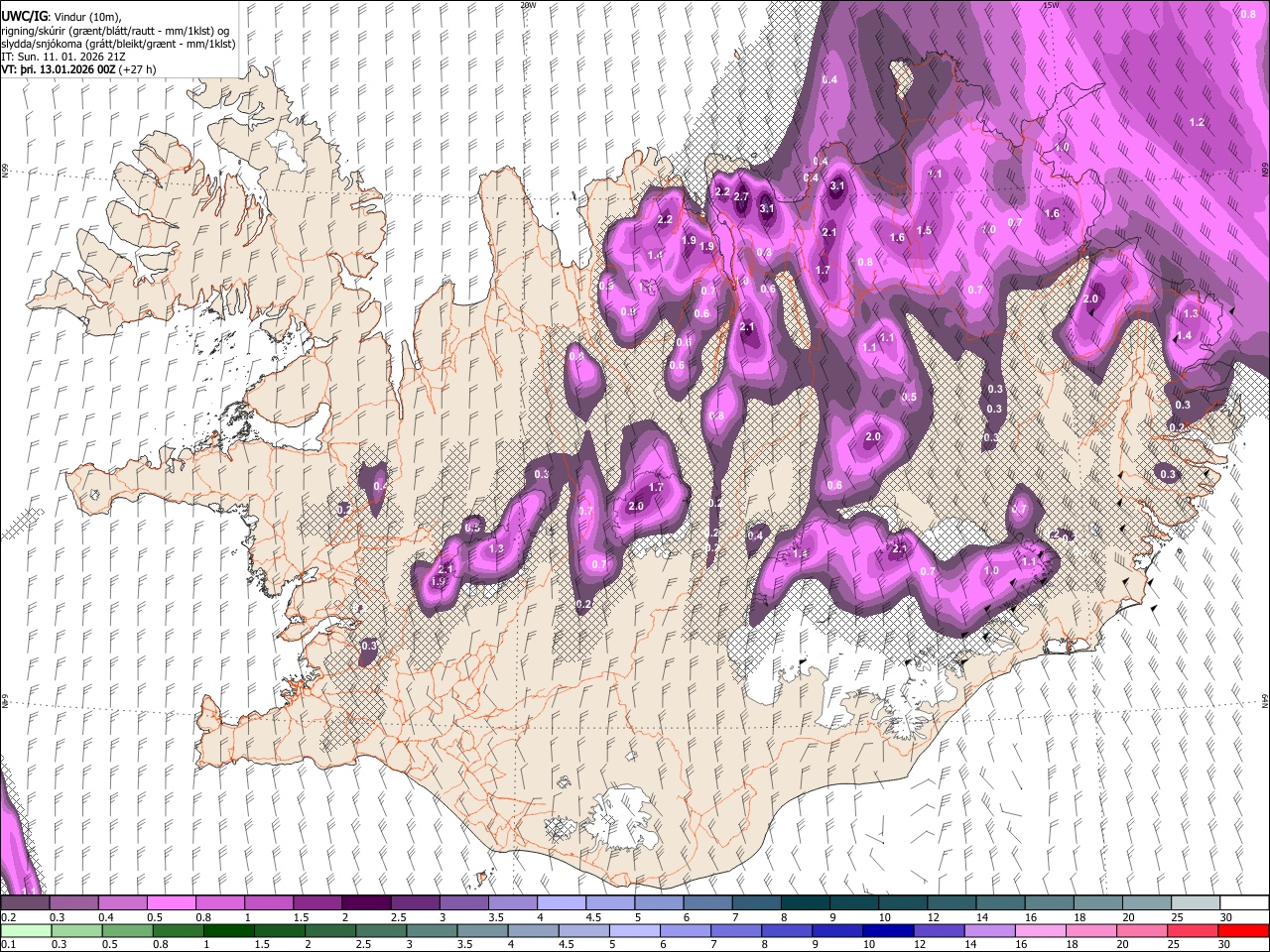Select the white snow swatch above 30 mm
The image size is (1270, 952).
click(x=1245, y=903)
